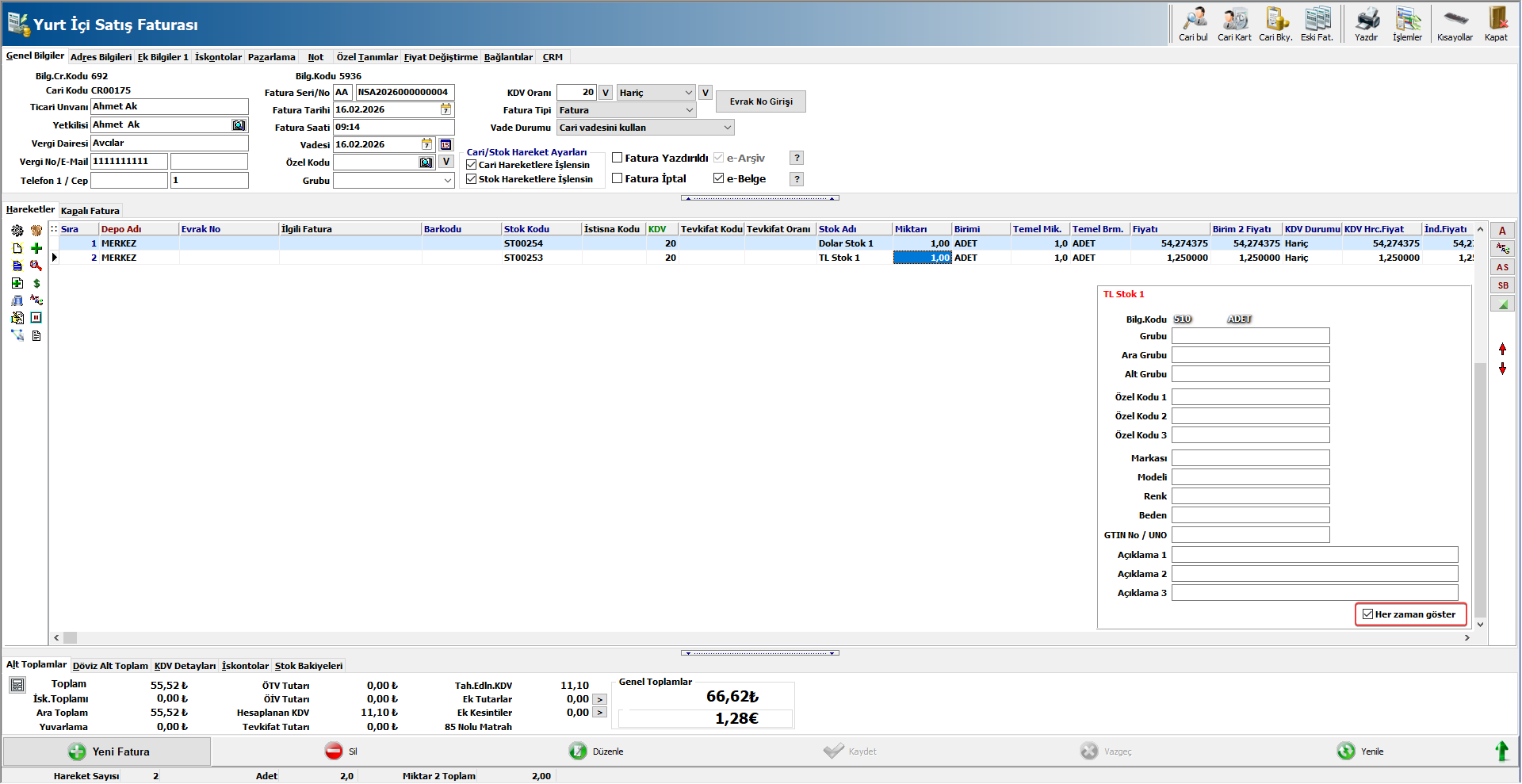Uncheck Her zaman göster option
The width and height of the screenshot is (1522, 784).
click(x=1367, y=614)
